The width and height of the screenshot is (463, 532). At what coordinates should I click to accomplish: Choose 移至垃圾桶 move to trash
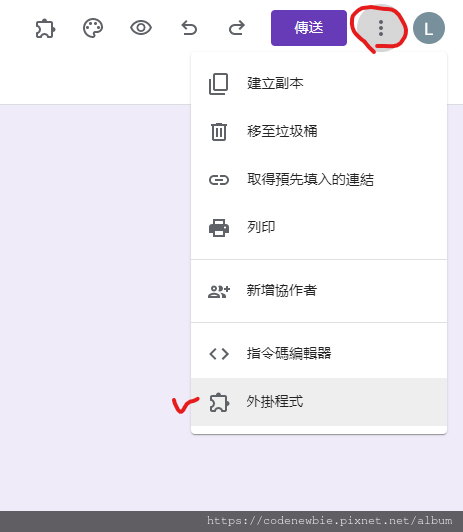319,132
